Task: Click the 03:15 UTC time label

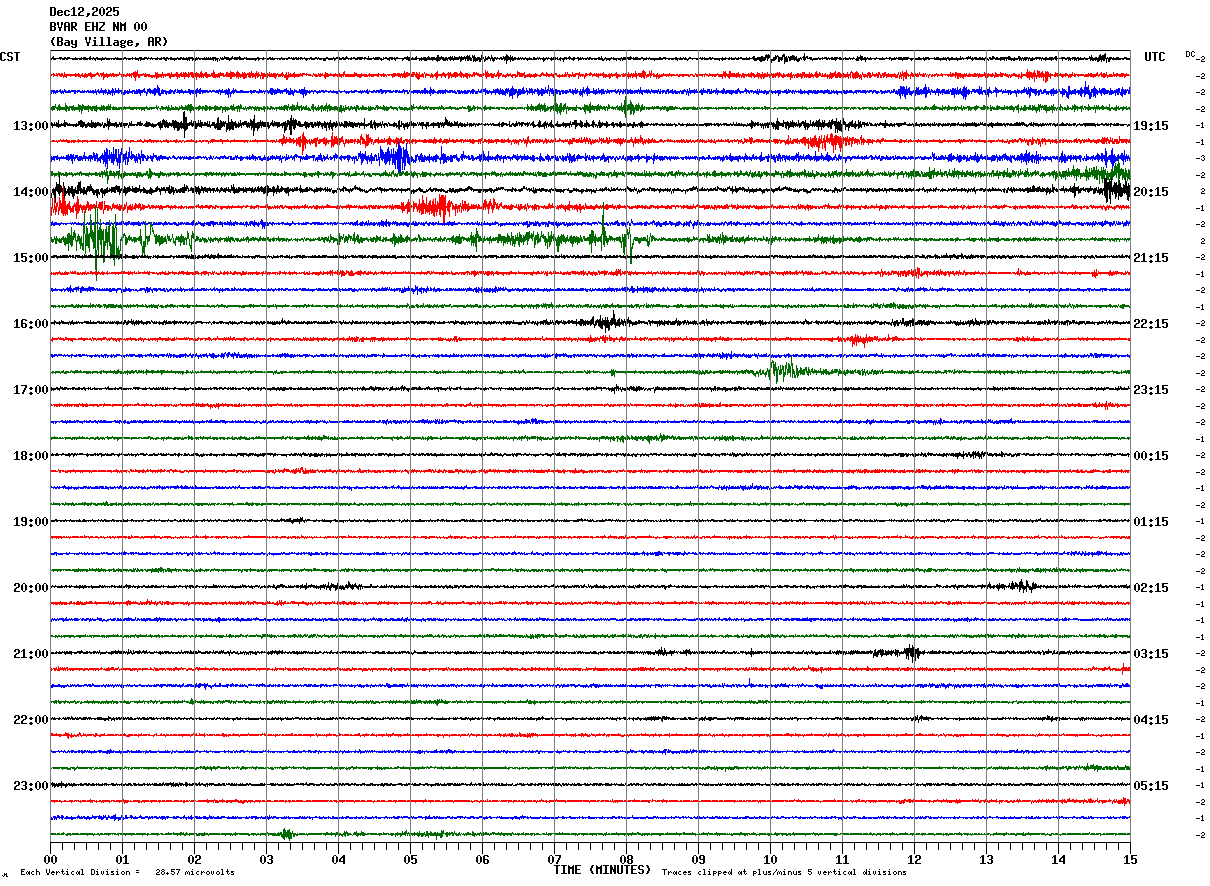Action: click(x=1151, y=654)
